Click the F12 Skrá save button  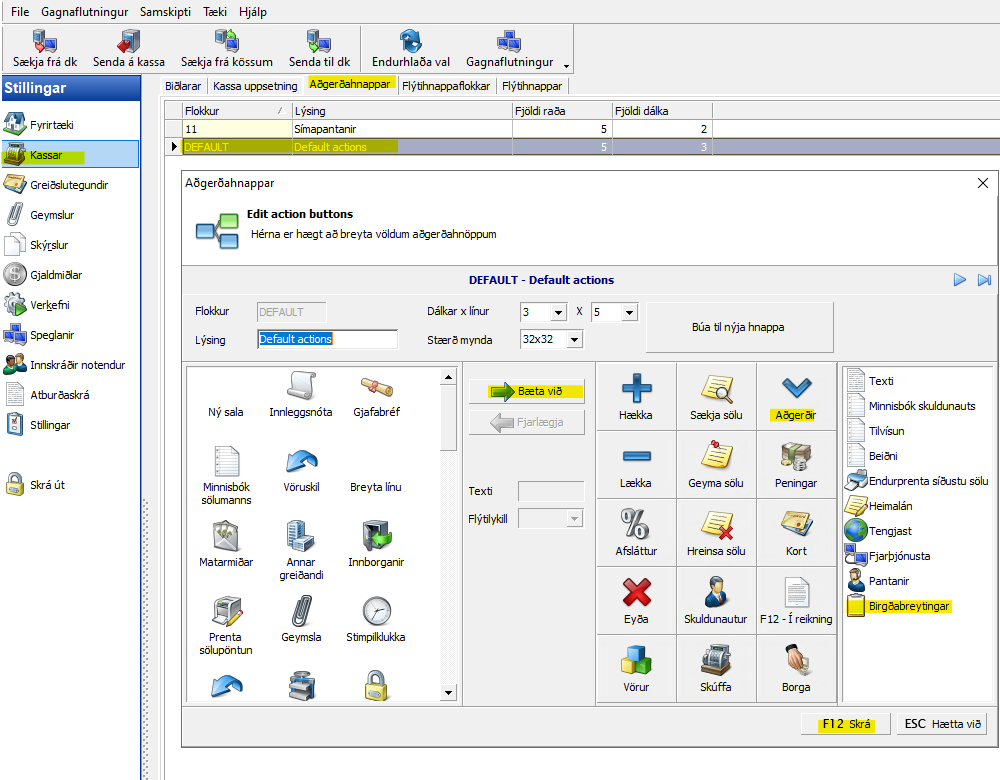click(845, 724)
